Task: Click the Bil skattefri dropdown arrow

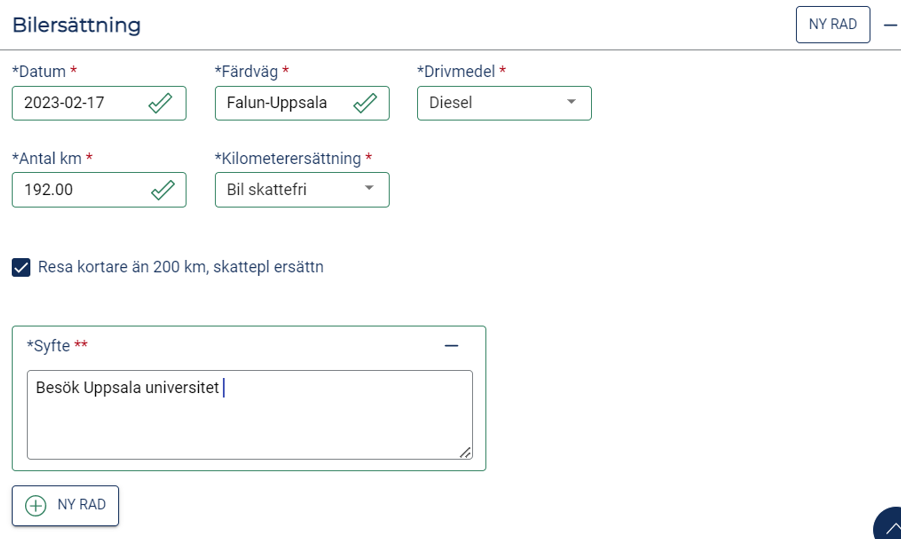Action: coord(369,188)
